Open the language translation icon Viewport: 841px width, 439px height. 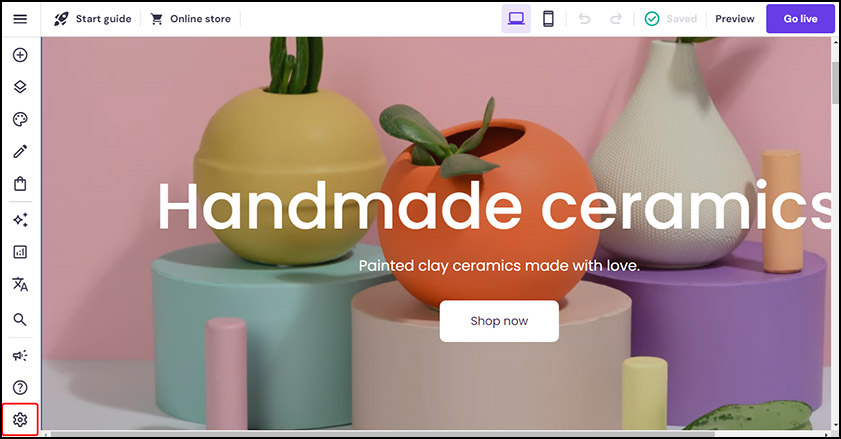(x=20, y=284)
